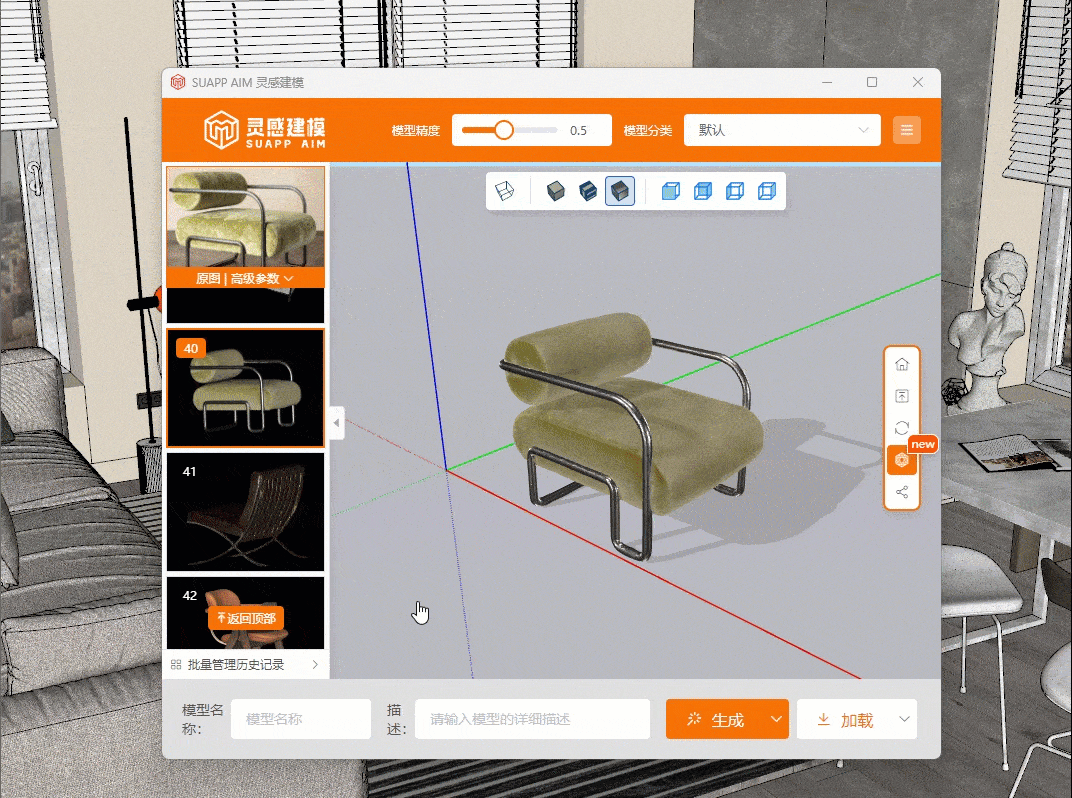This screenshot has width=1072, height=798.
Task: Toggle the first solid blue cube view
Action: click(671, 191)
